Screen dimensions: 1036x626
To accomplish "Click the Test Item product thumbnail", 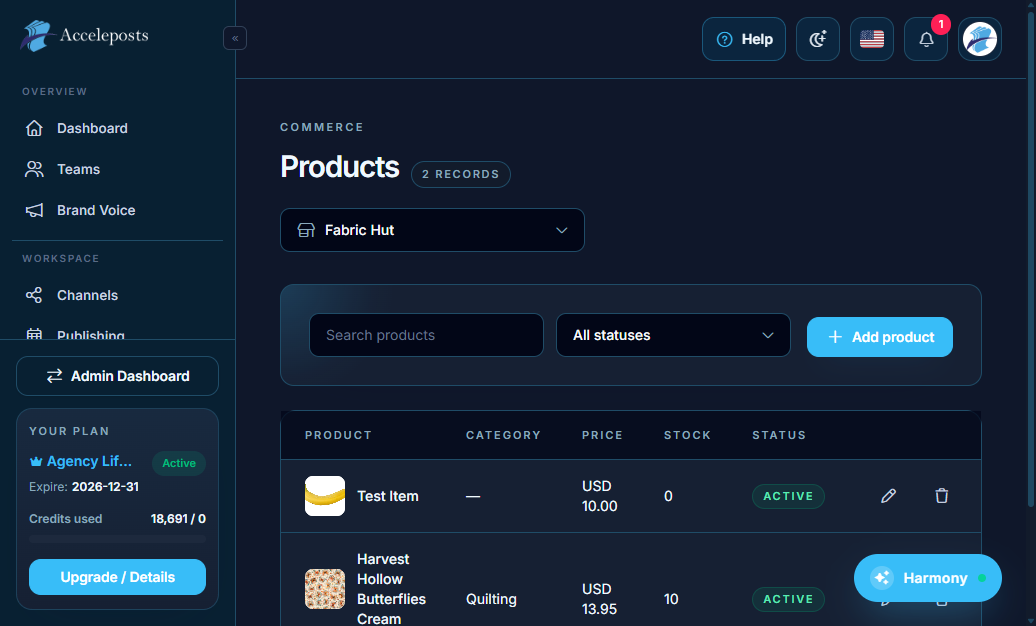I will [324, 496].
